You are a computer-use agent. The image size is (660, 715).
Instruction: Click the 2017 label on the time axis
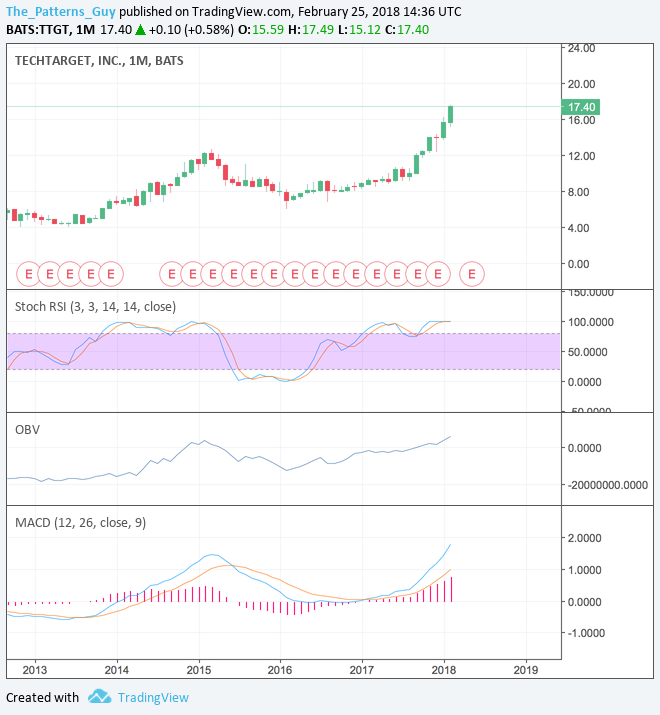(x=362, y=670)
